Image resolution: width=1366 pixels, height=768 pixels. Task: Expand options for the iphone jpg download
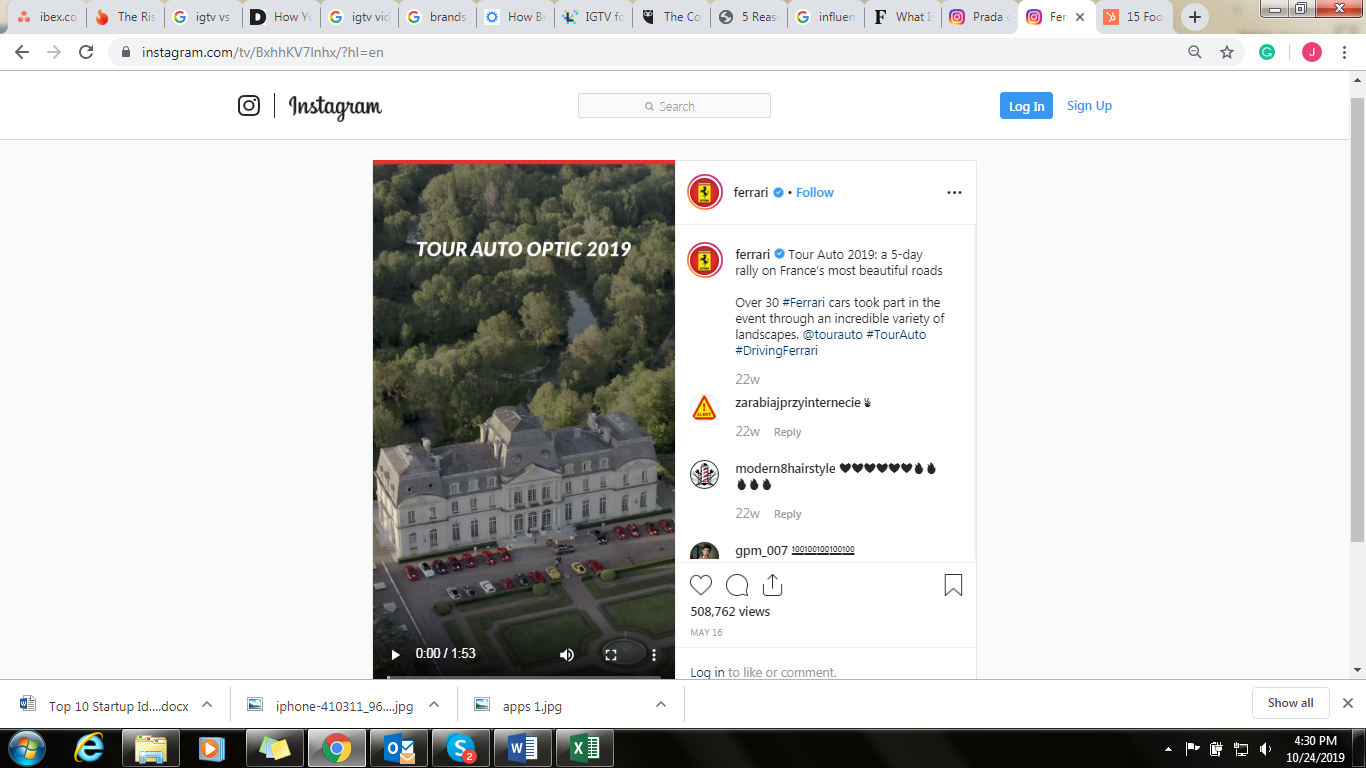(x=434, y=704)
